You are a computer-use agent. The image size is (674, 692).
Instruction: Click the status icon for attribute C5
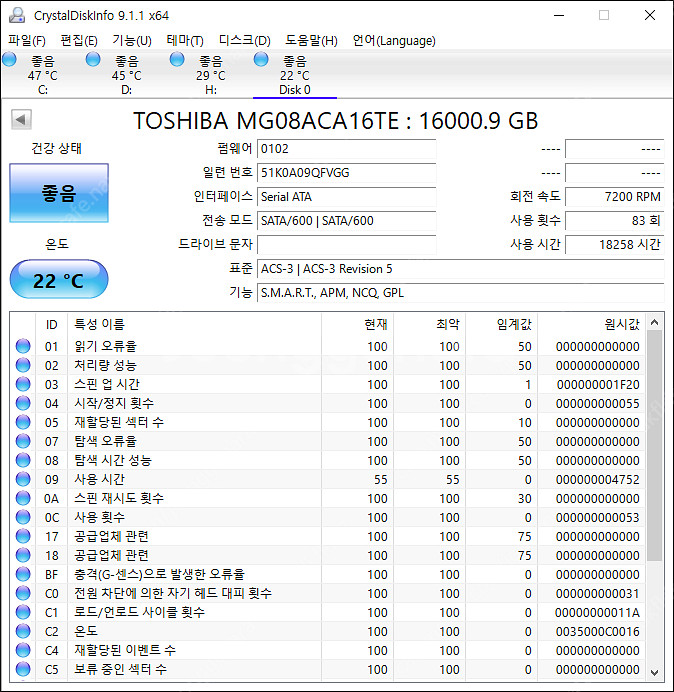[23, 669]
